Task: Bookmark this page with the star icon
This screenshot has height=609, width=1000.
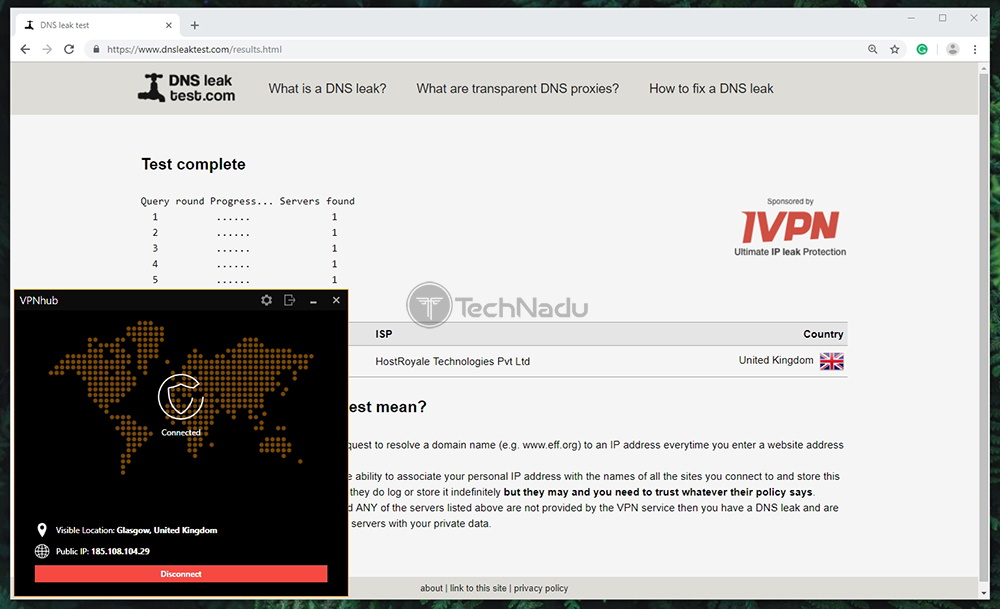Action: coord(895,49)
